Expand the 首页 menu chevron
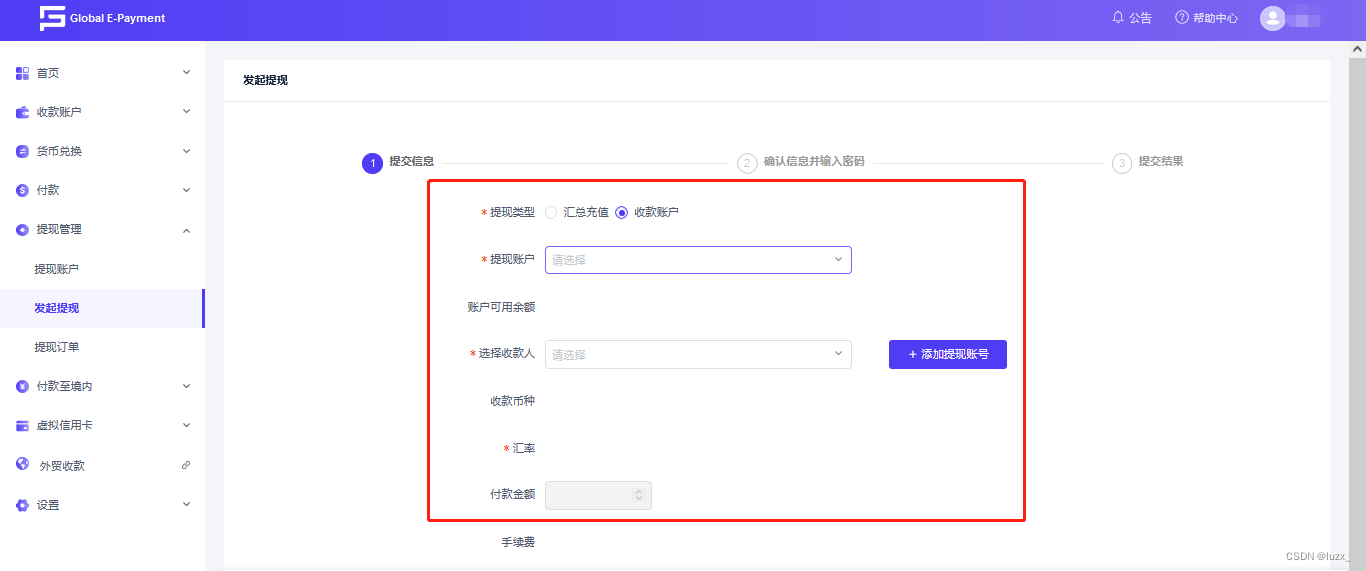1366x571 pixels. (x=186, y=72)
